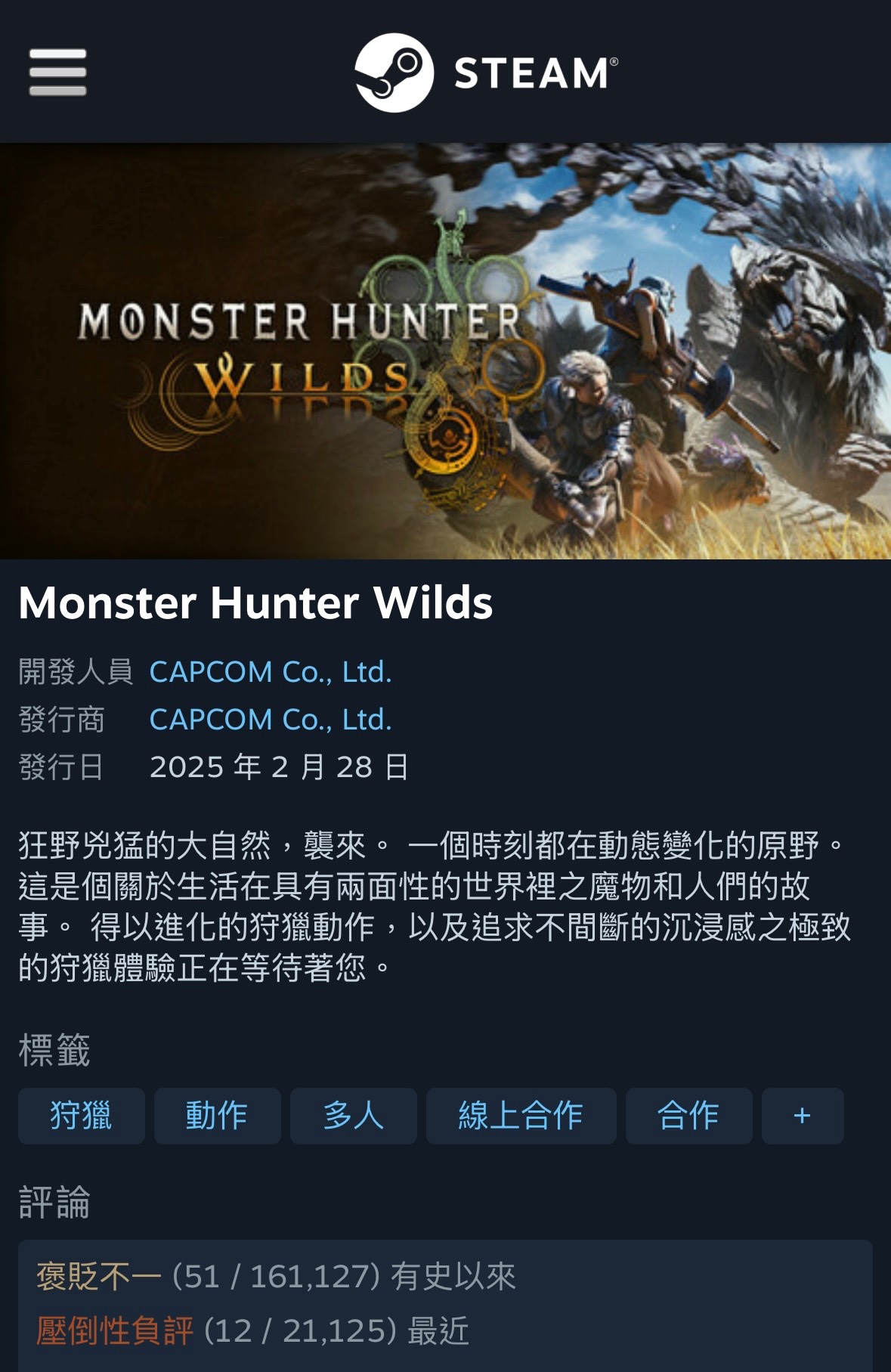
Task: Click the Monster Hunter Wilds title
Action: tap(255, 602)
